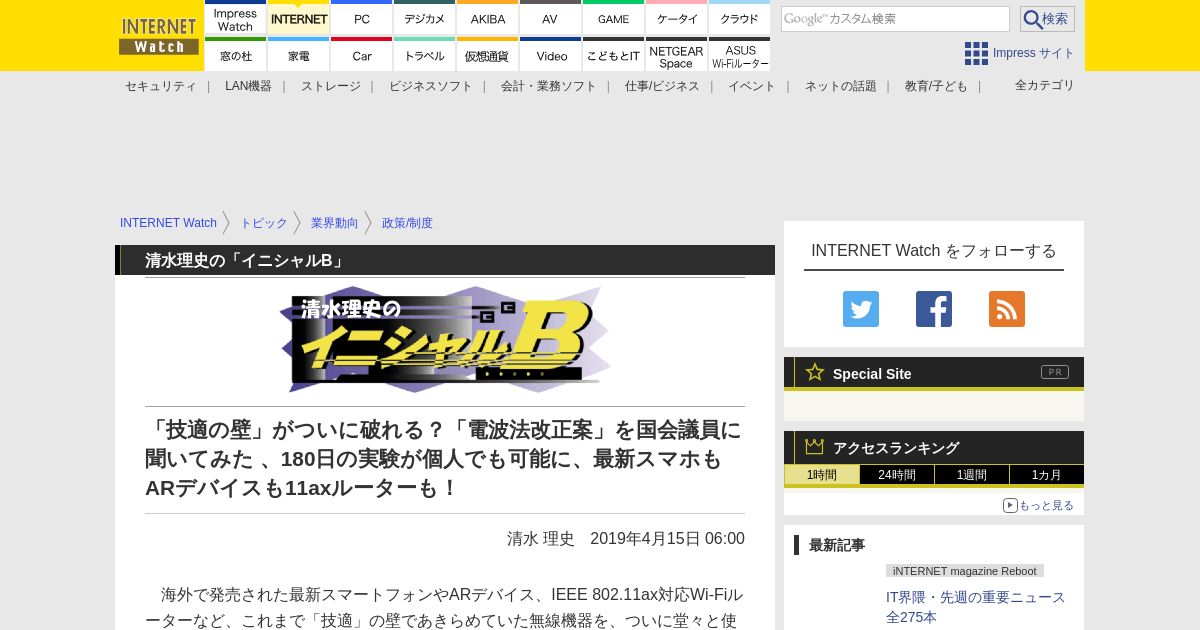This screenshot has height=630, width=1200.
Task: Focus the Google custom search field
Action: (895, 19)
